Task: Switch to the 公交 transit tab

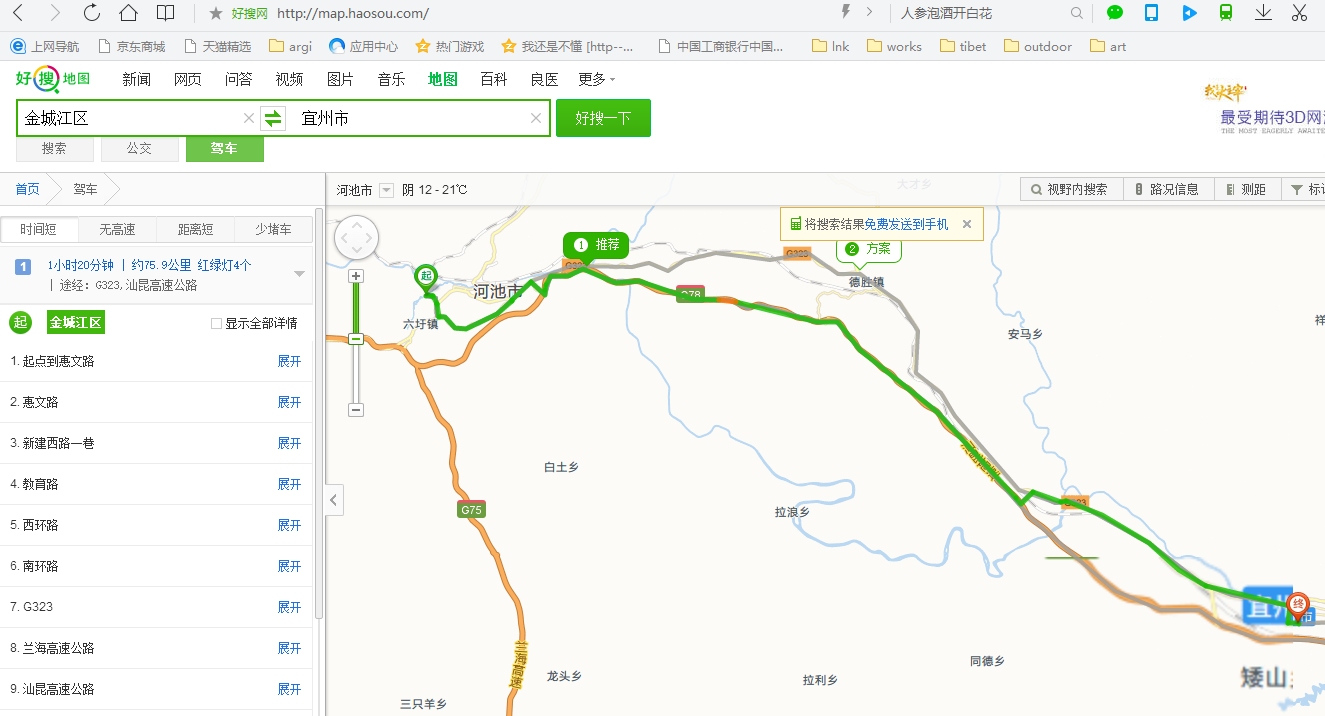Action: click(139, 148)
